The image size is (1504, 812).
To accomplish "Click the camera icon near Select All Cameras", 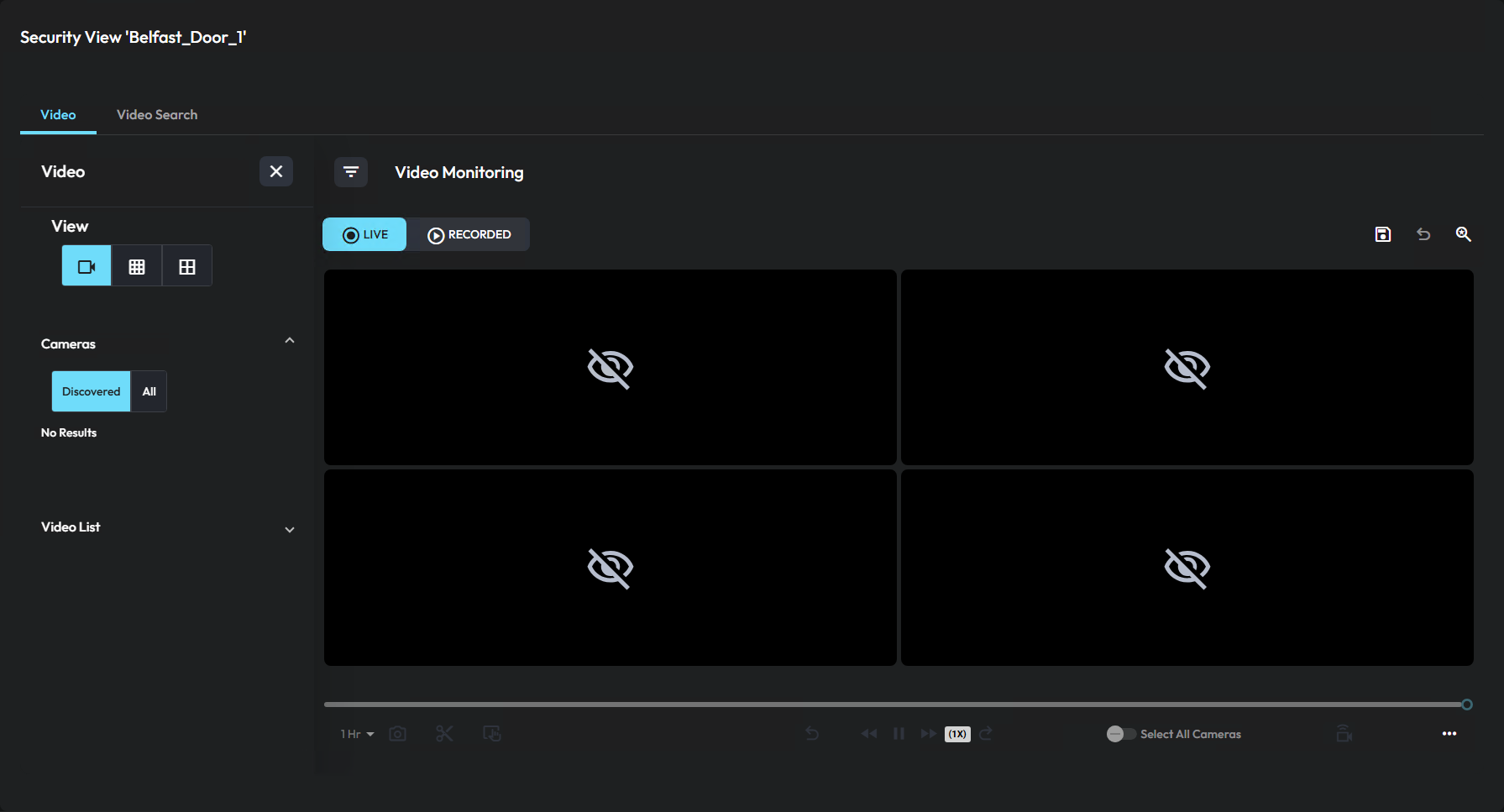I will click(x=1344, y=733).
